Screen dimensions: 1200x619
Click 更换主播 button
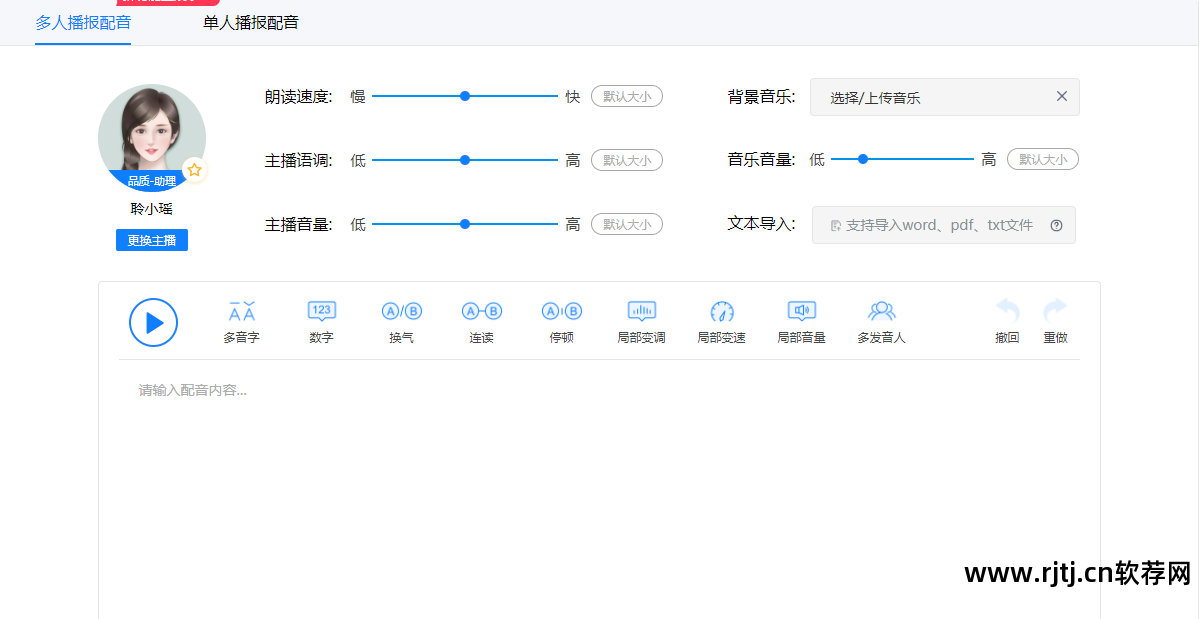(x=152, y=240)
